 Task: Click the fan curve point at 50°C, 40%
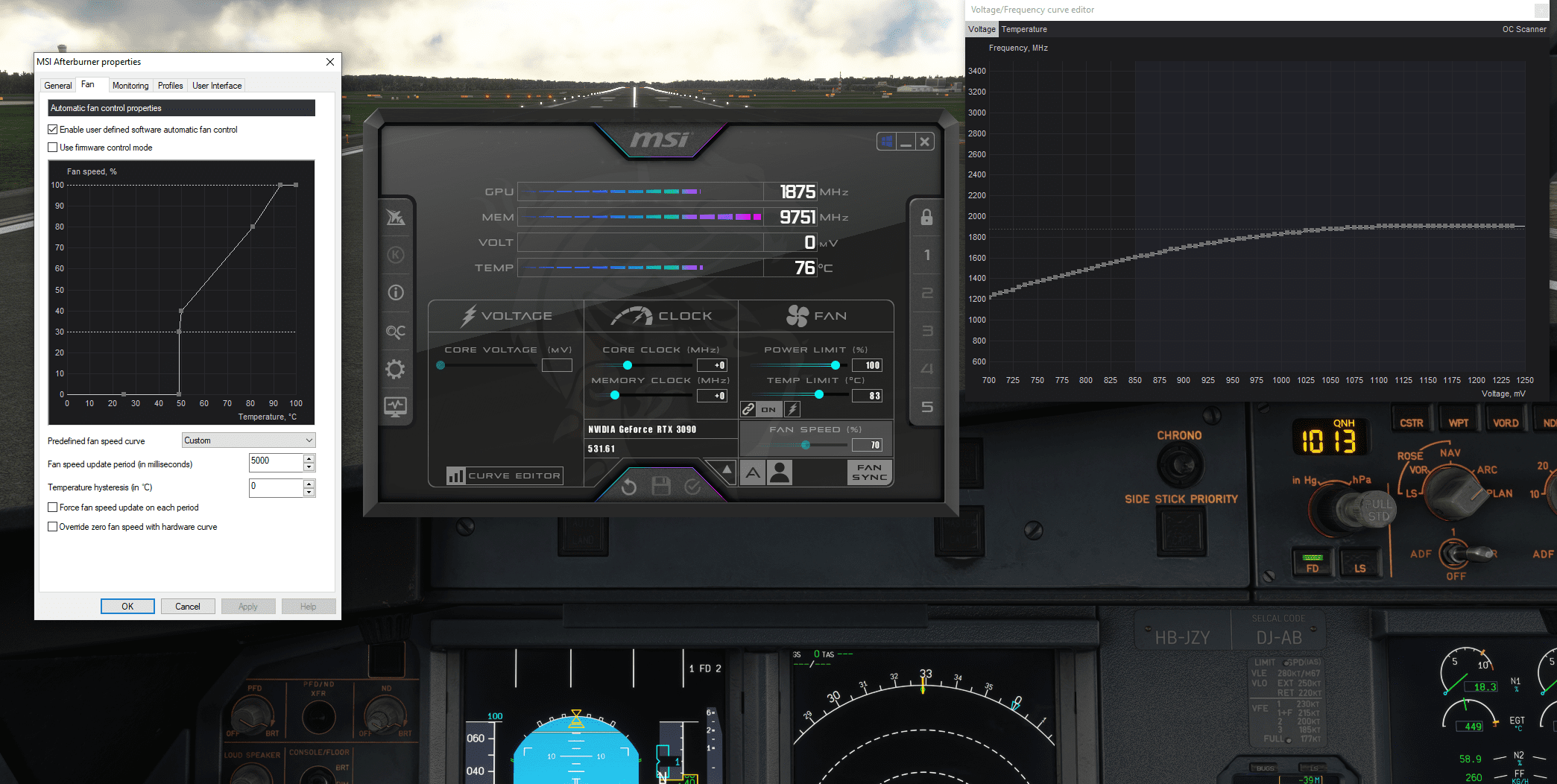click(x=181, y=311)
